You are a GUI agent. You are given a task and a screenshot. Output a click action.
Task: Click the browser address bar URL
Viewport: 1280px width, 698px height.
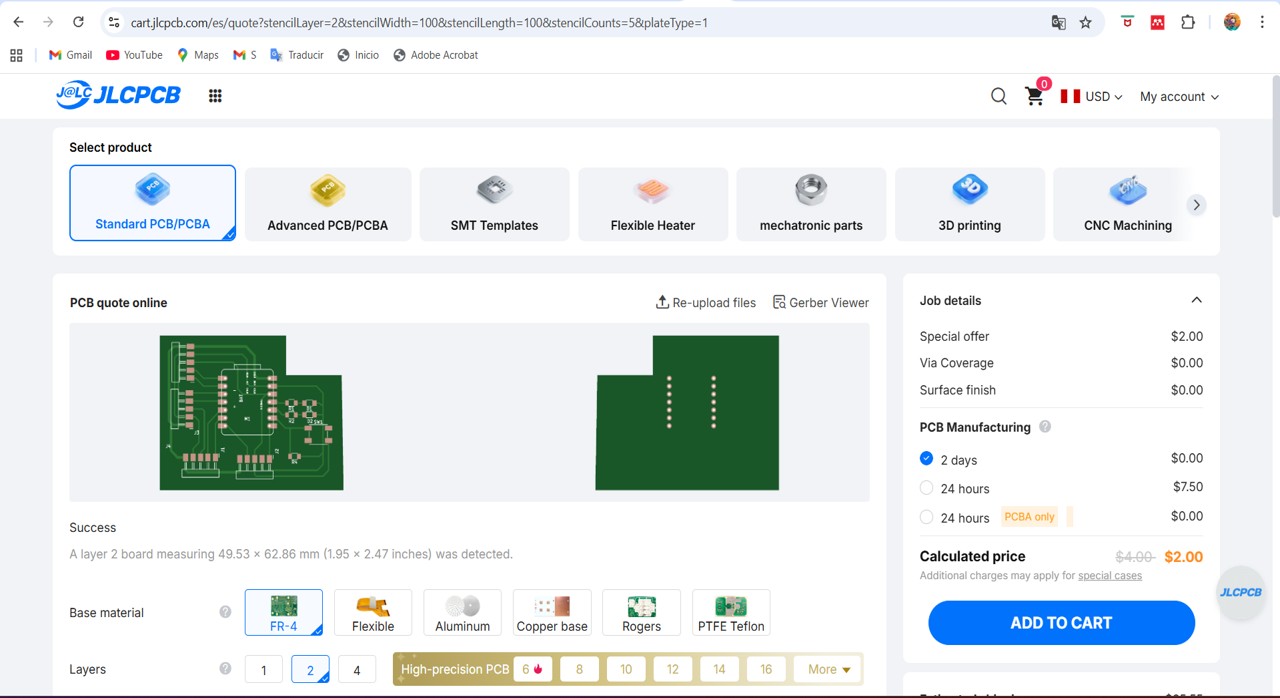click(419, 22)
